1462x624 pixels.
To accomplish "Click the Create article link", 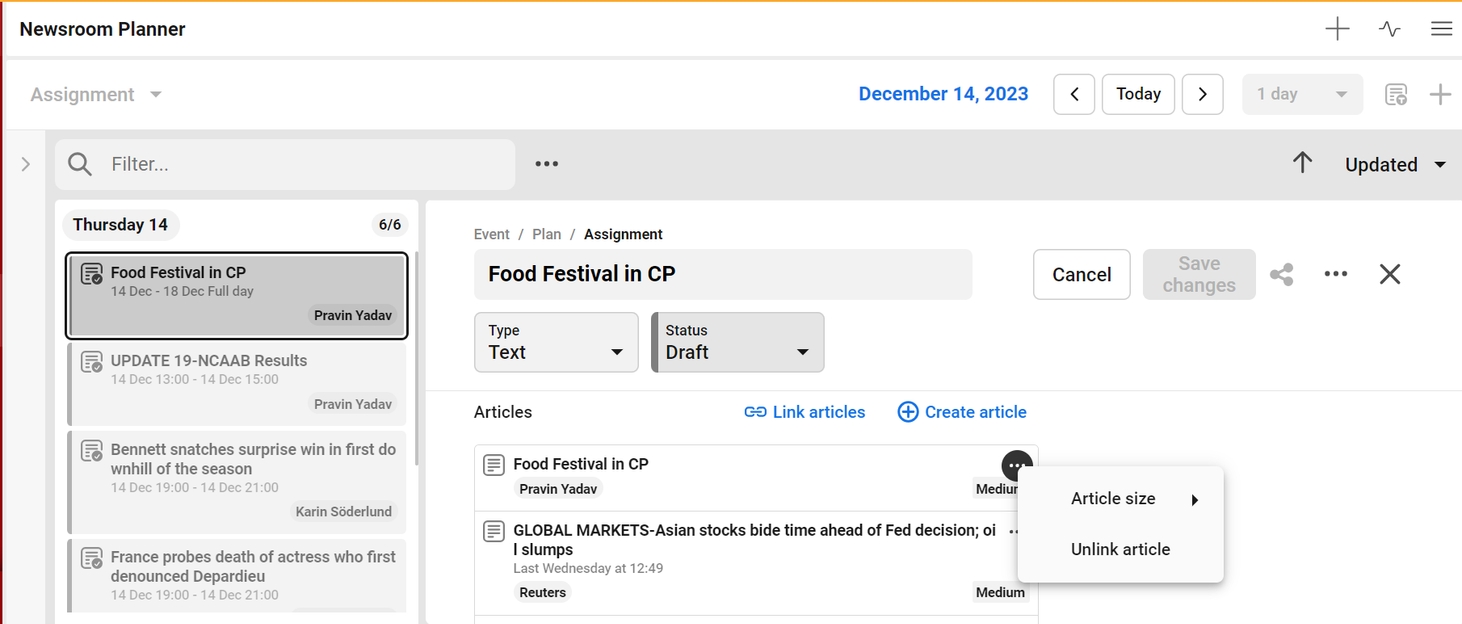I will (x=962, y=412).
